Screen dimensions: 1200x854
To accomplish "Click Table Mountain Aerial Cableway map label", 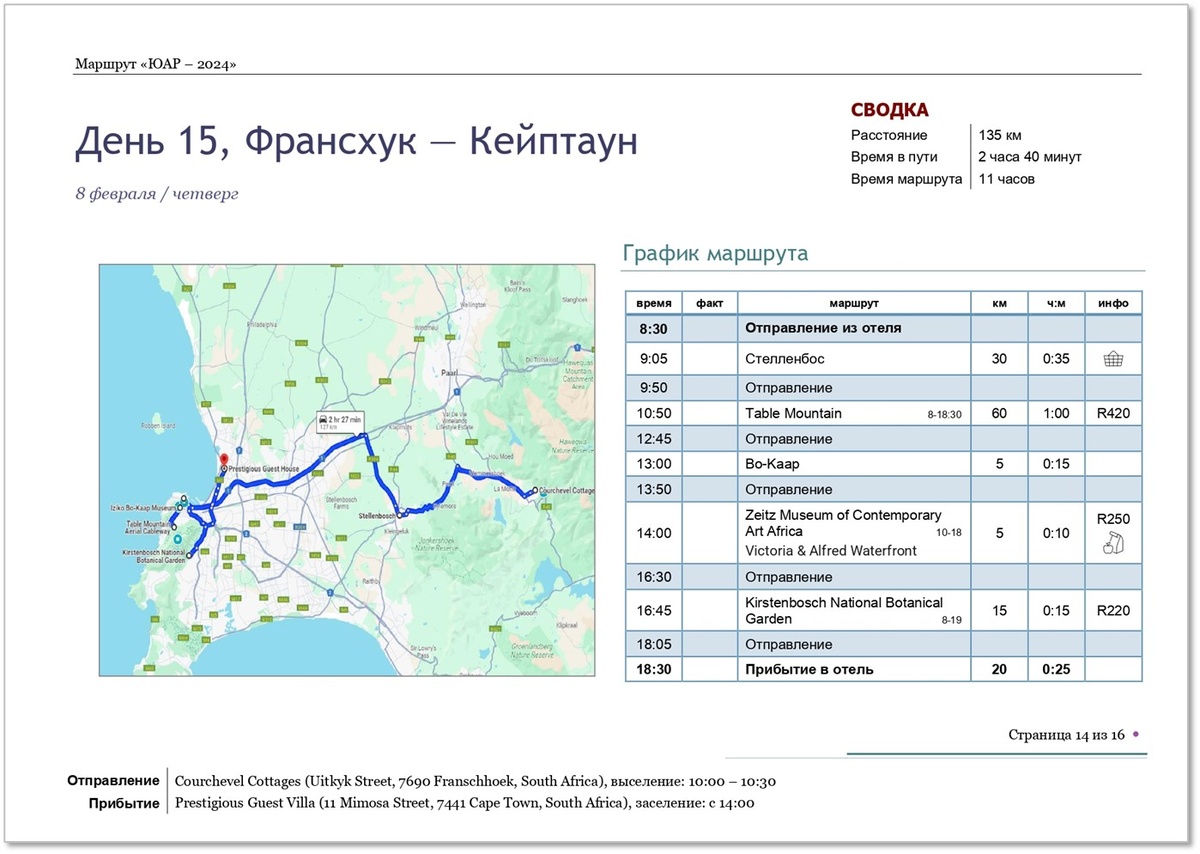I will [x=147, y=527].
